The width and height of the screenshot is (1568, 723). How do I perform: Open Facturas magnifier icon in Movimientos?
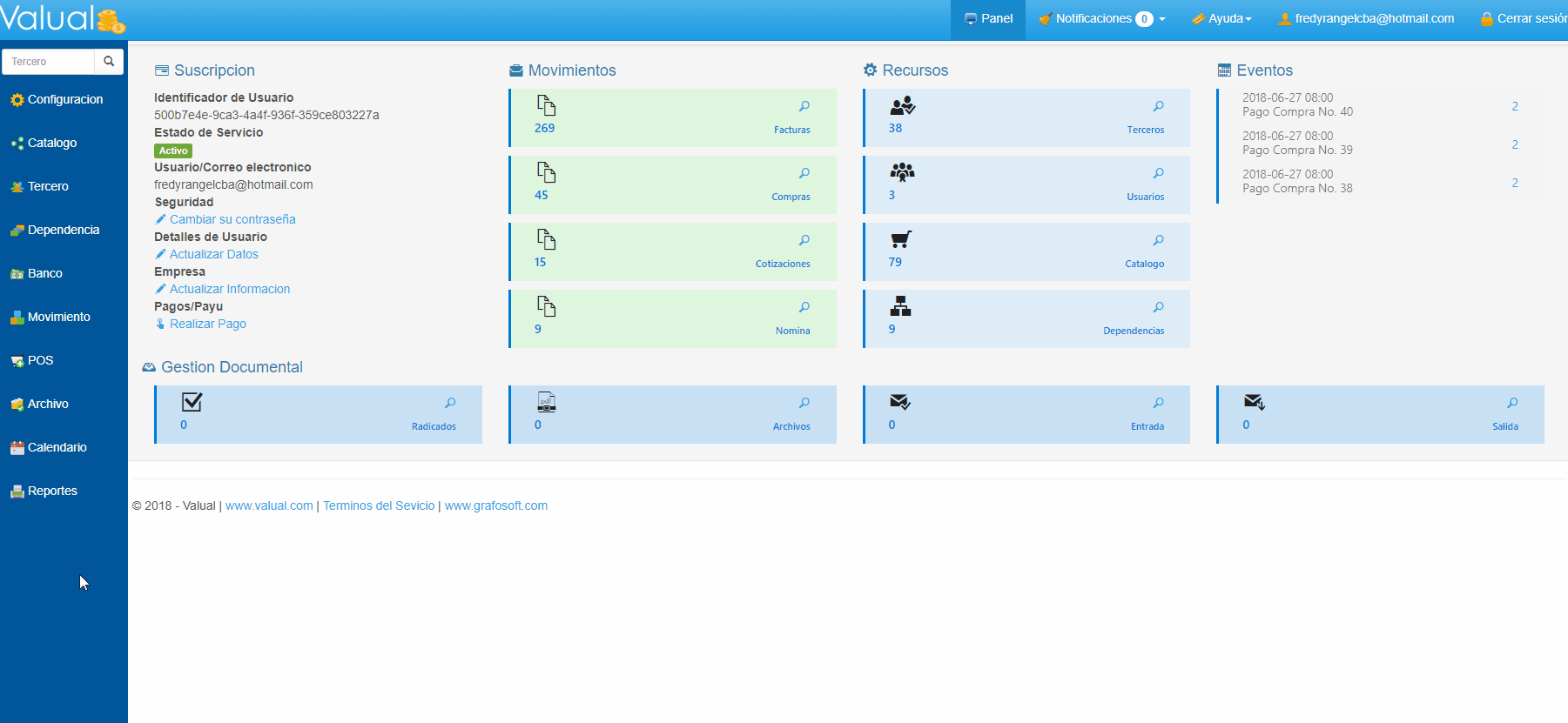pyautogui.click(x=804, y=106)
